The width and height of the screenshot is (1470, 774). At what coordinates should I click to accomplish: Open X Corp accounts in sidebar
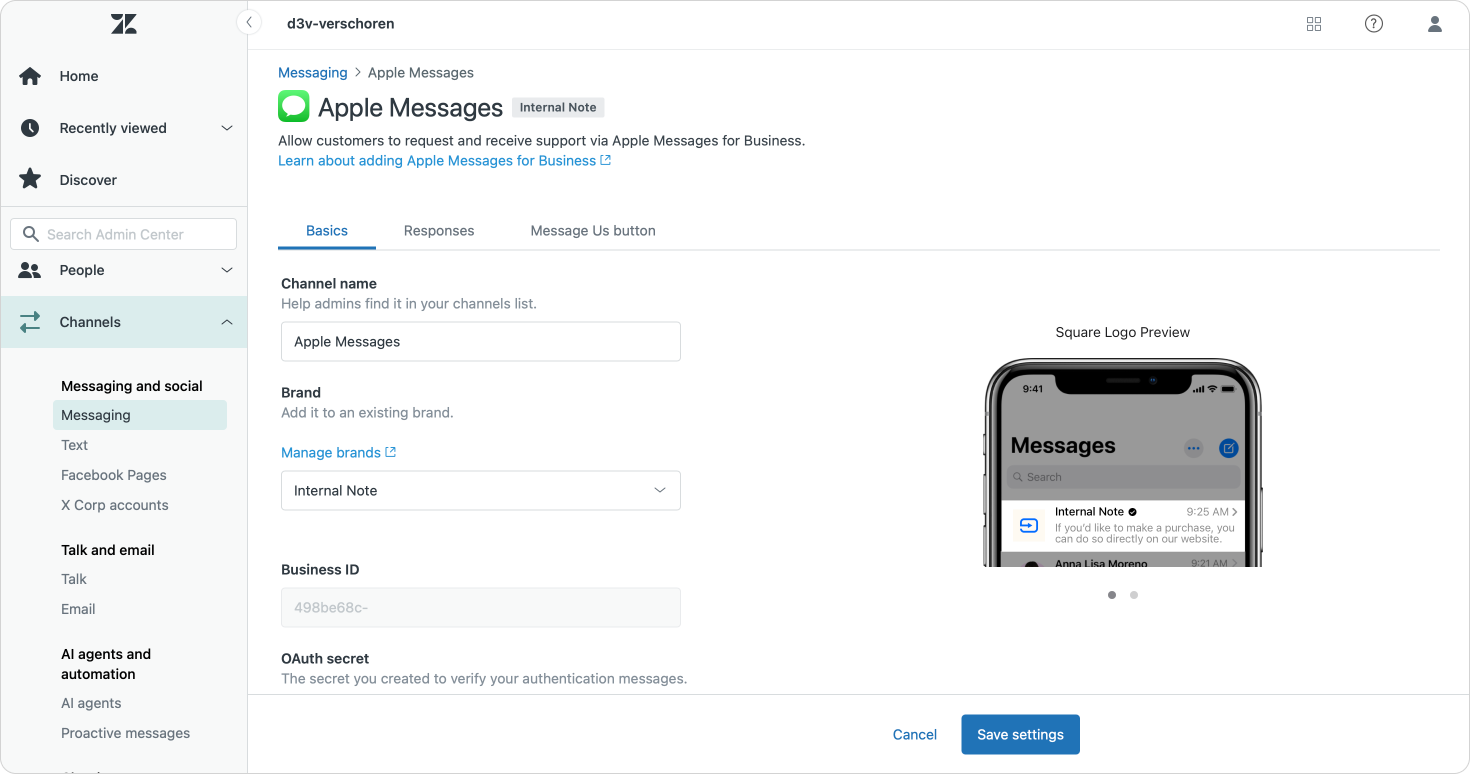tap(115, 505)
